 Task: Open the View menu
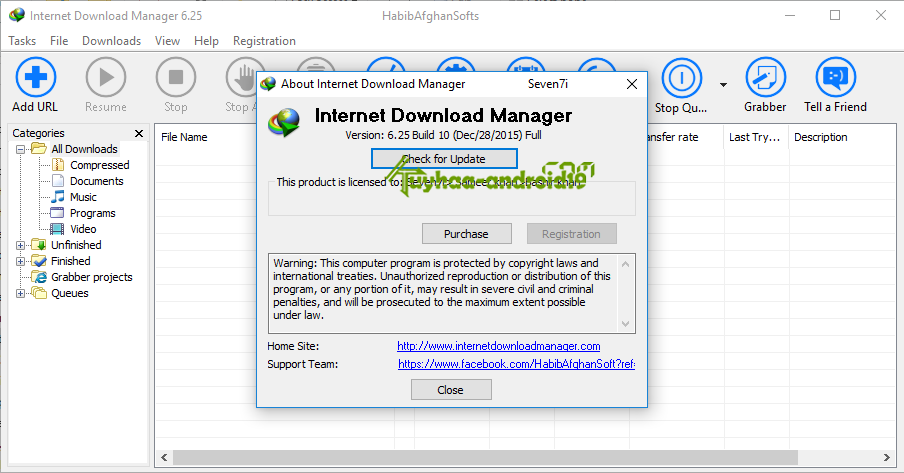(x=167, y=41)
